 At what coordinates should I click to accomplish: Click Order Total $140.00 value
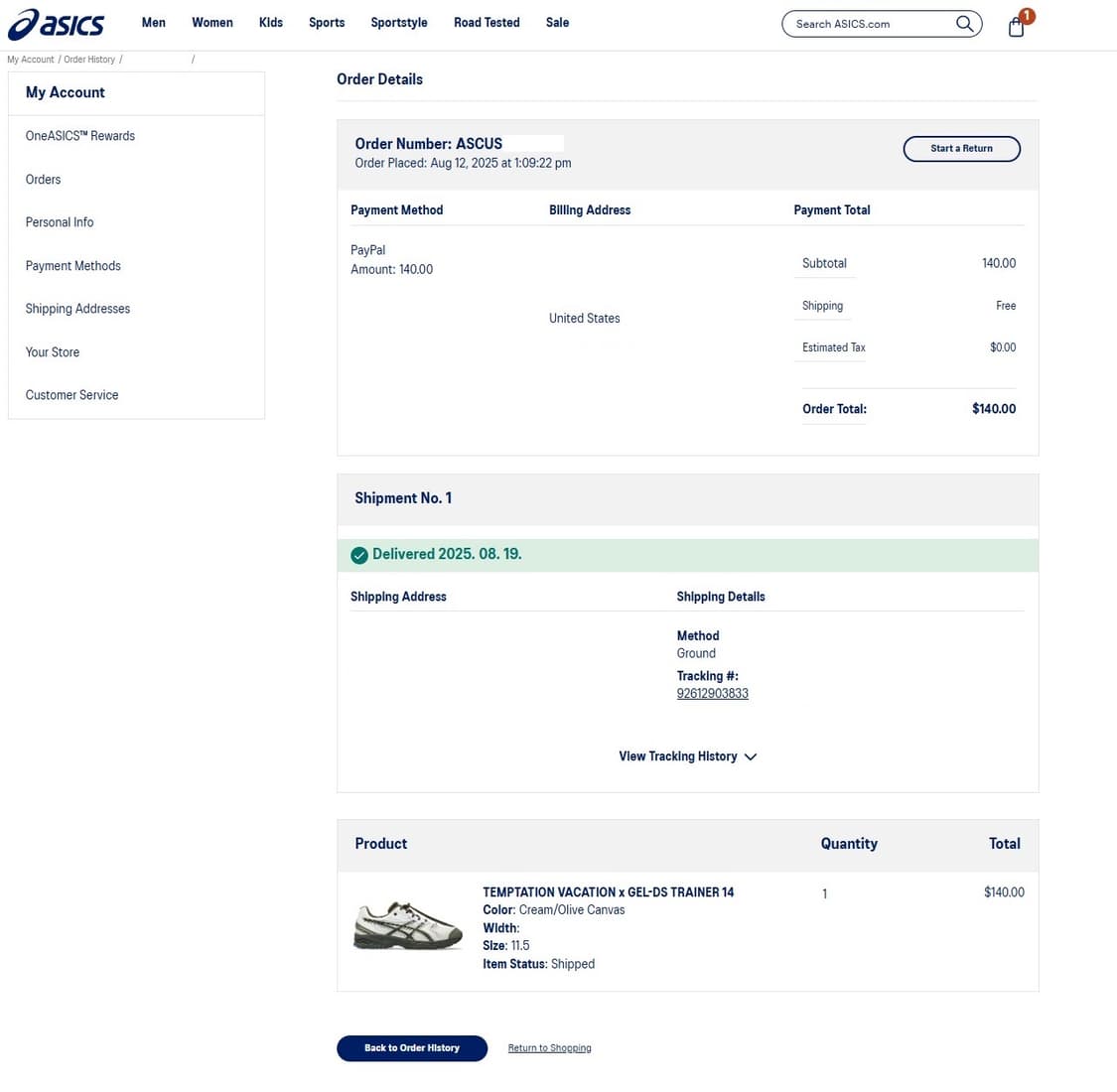click(994, 409)
